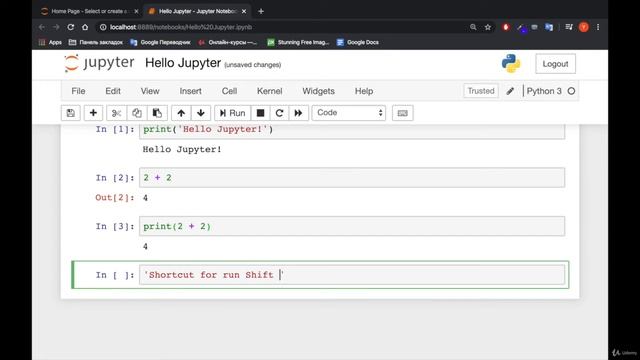Open the View menu
This screenshot has width=640, height=360.
point(150,91)
